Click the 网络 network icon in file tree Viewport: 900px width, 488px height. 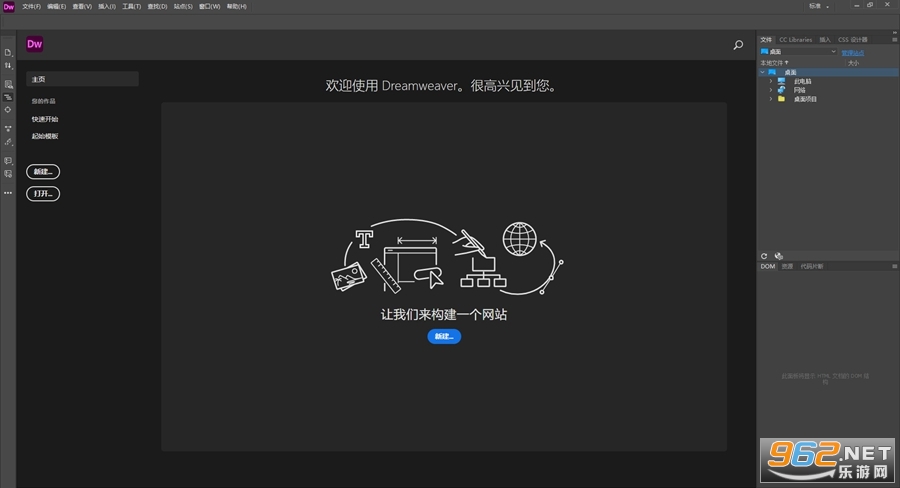[781, 90]
